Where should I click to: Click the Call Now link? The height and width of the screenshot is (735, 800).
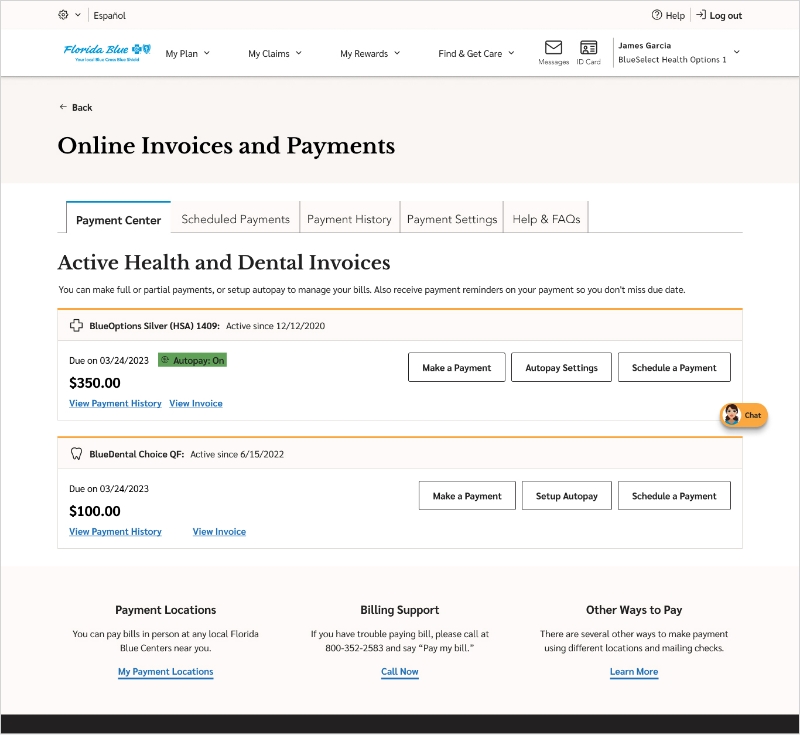(399, 672)
